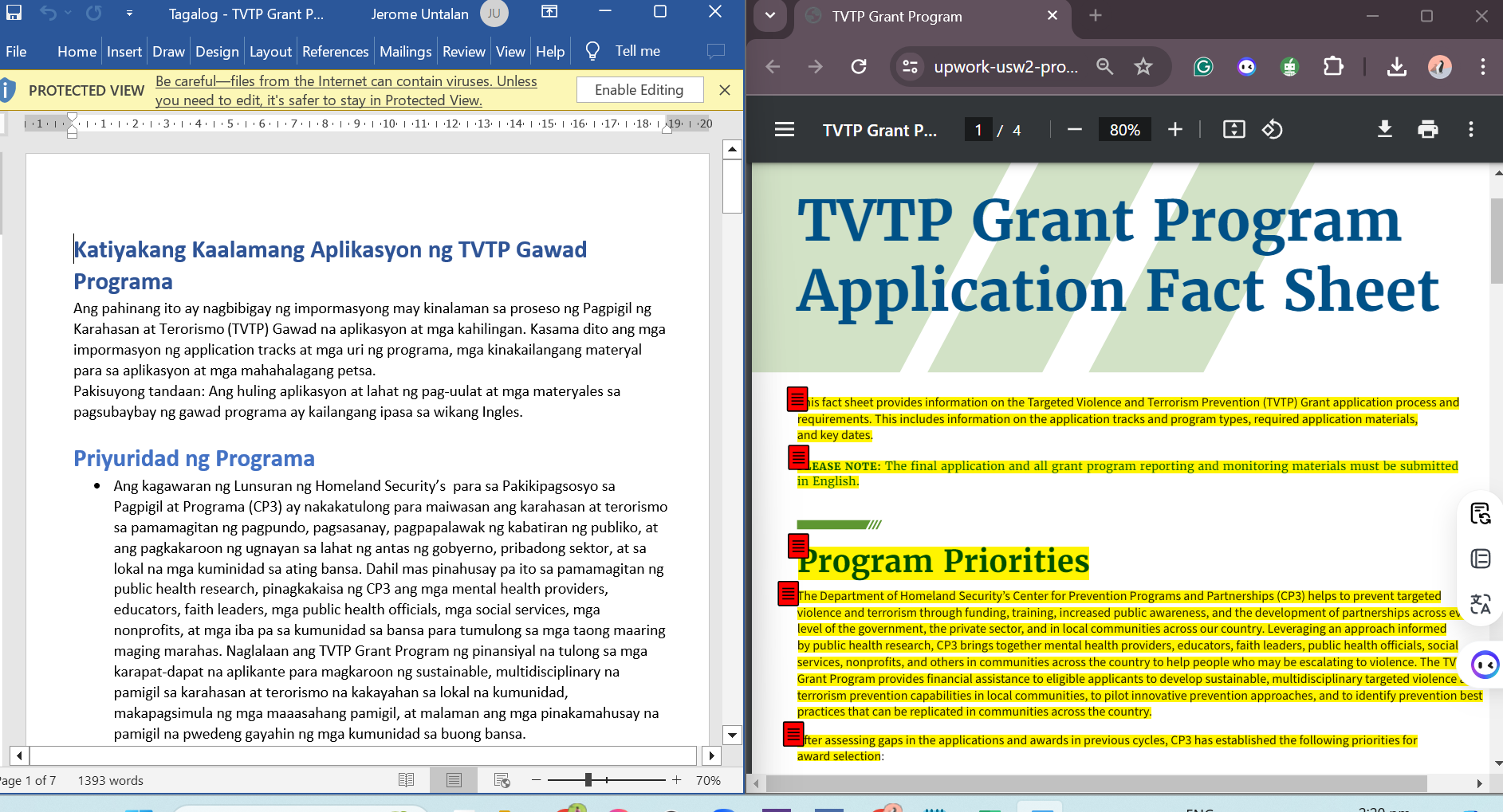Open the browser tab search dropdown
This screenshot has width=1503, height=812.
769,15
